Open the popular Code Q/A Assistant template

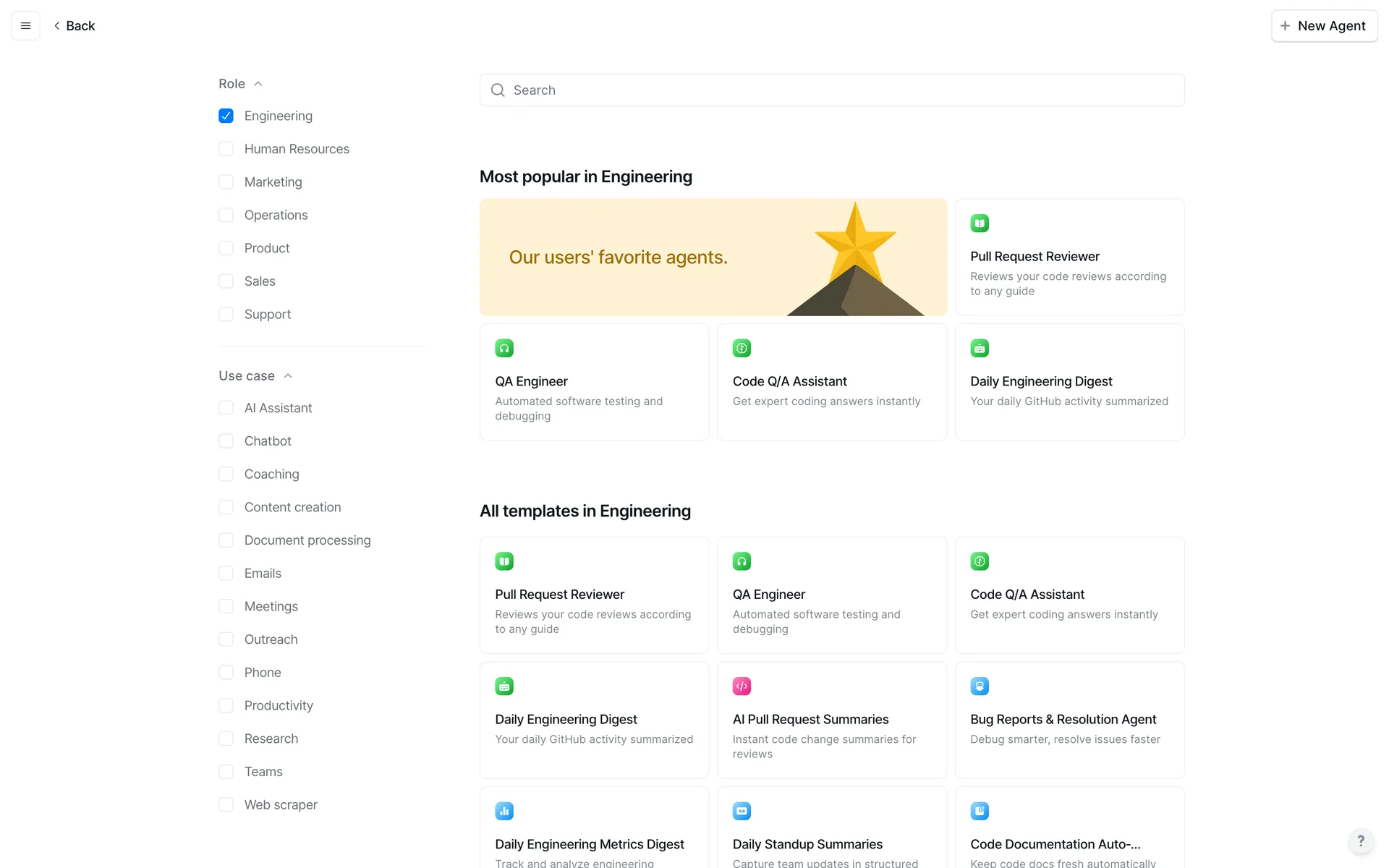pyautogui.click(x=831, y=382)
